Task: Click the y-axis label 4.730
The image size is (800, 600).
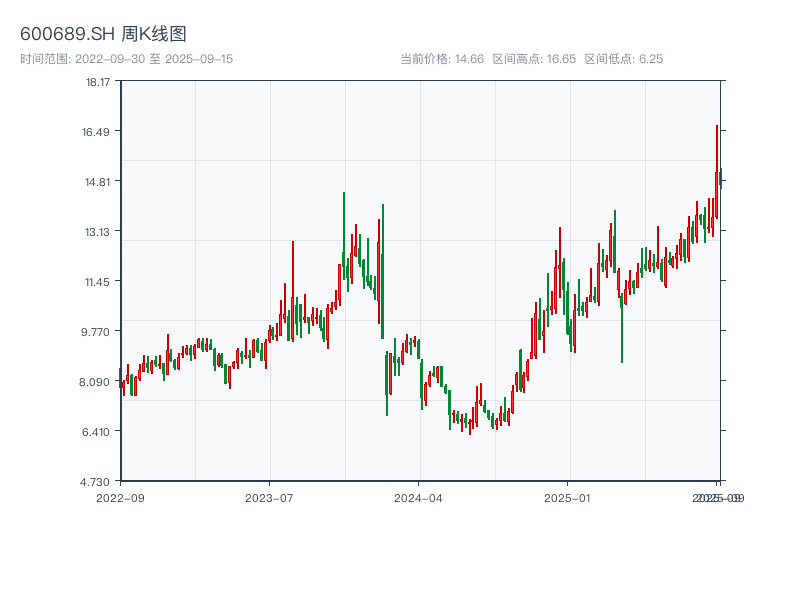Action: tap(95, 482)
